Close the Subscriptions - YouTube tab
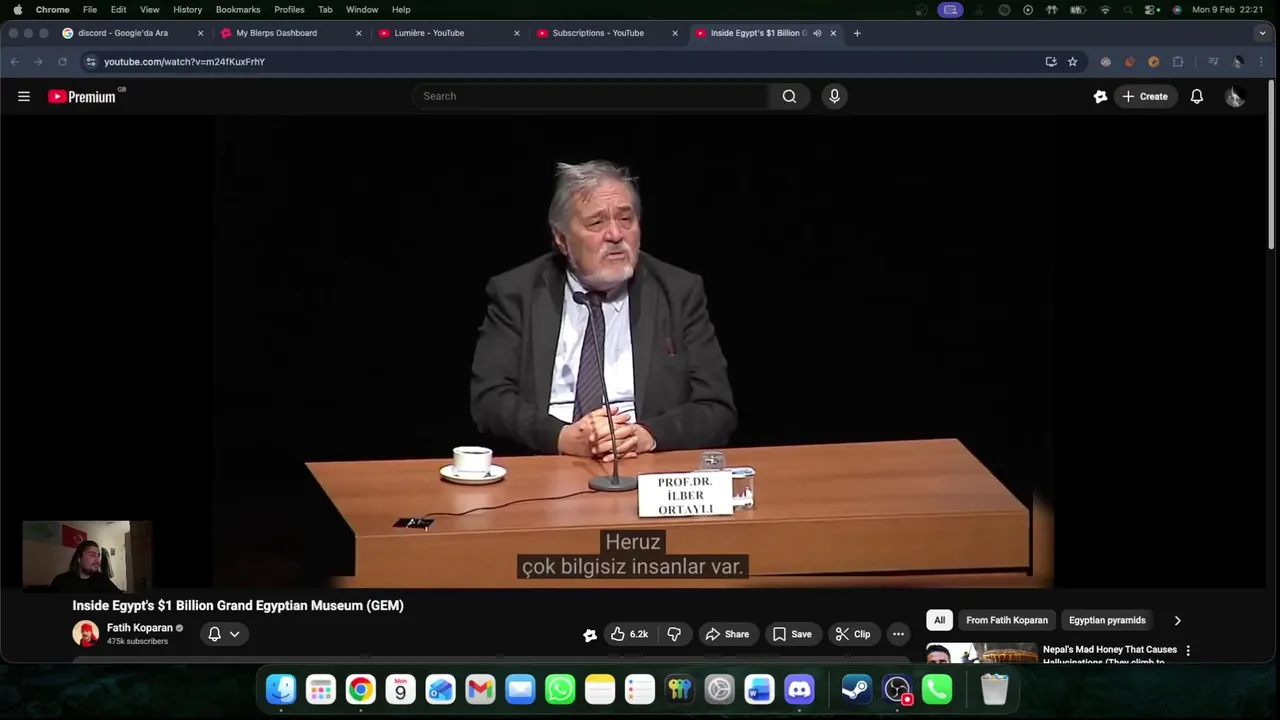The width and height of the screenshot is (1280, 720). (x=675, y=33)
